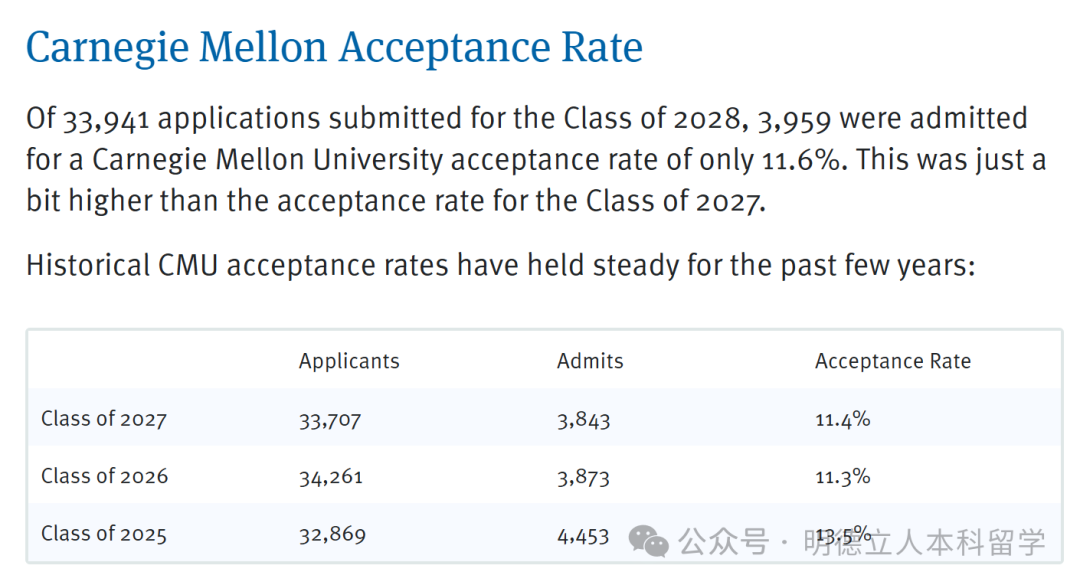Image resolution: width=1080 pixels, height=585 pixels.
Task: Click the 32,869 applicants cell
Action: tap(332, 535)
